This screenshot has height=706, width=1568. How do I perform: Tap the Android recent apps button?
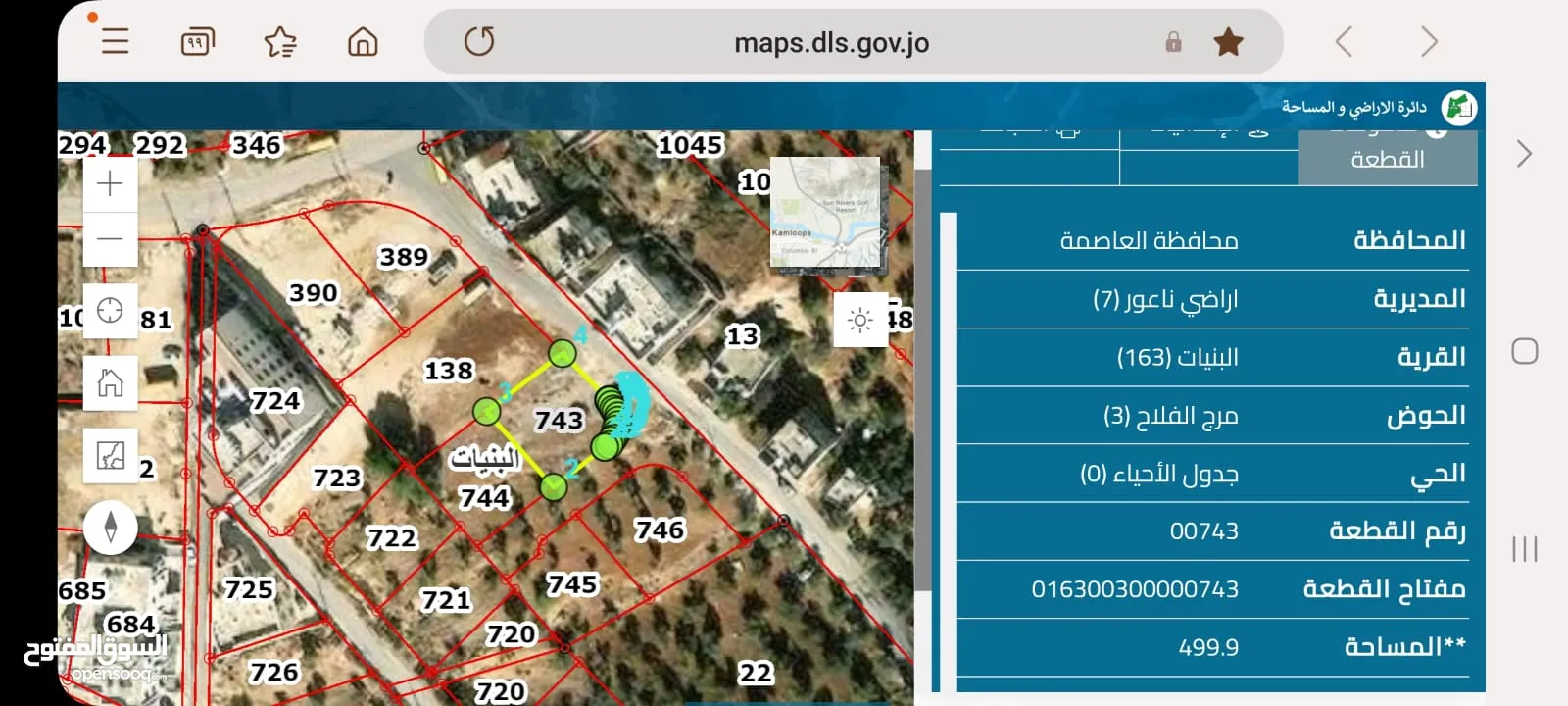(1524, 548)
